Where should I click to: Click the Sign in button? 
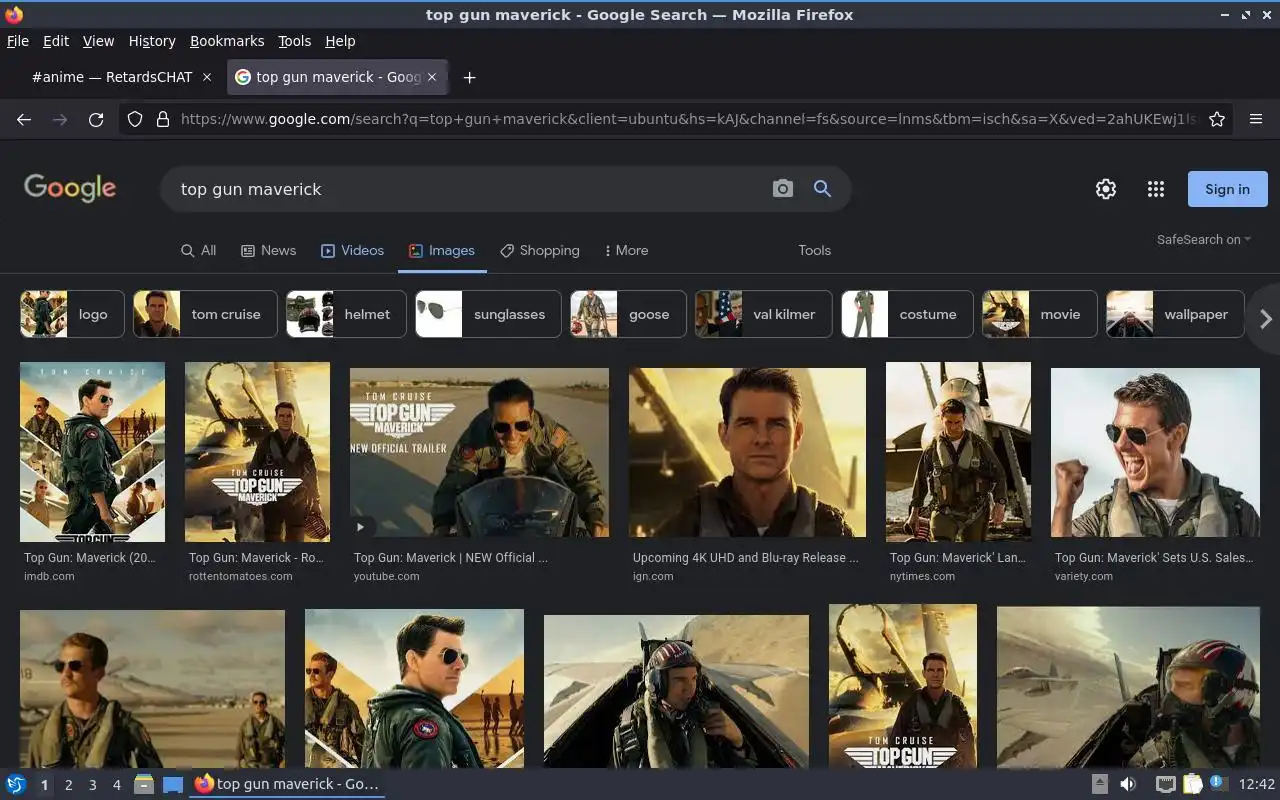(x=1227, y=189)
